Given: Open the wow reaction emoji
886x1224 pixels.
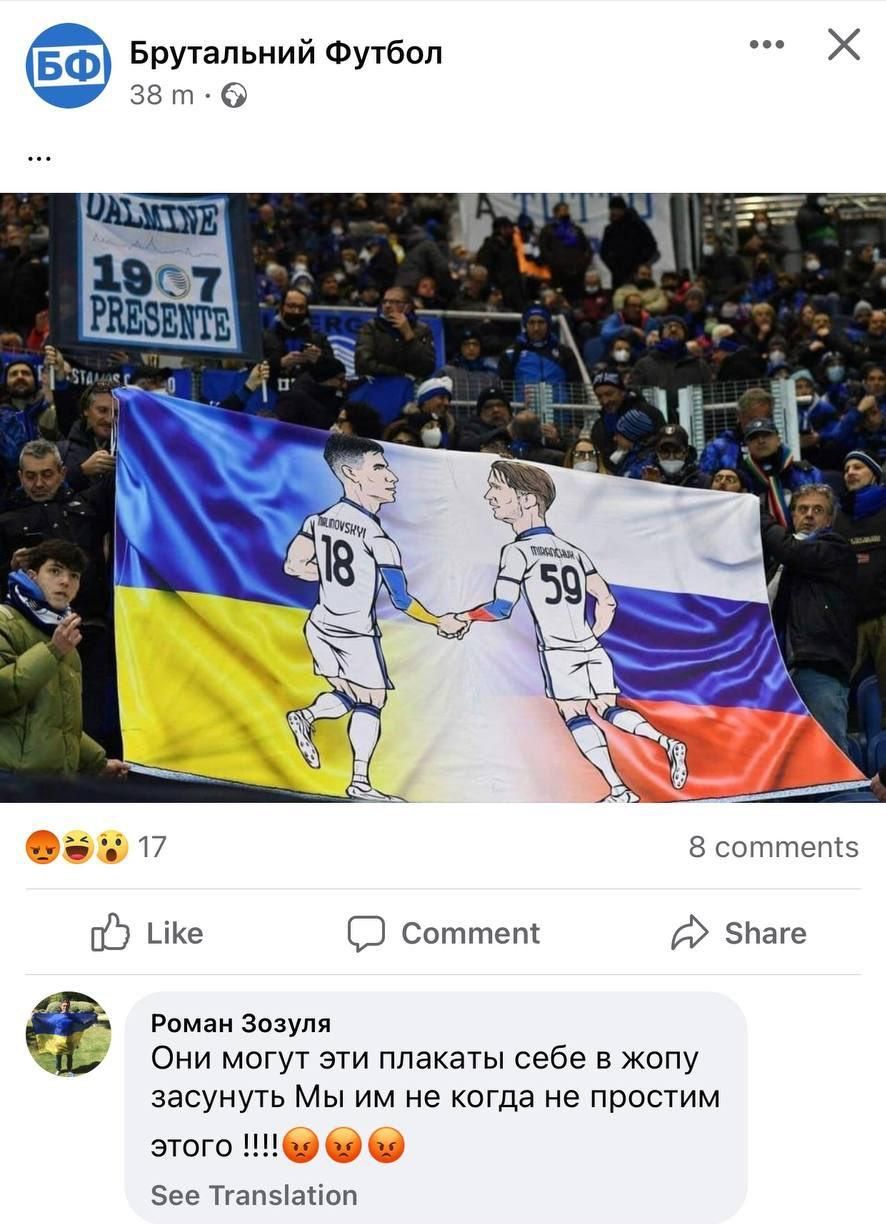Looking at the screenshot, I should coord(112,848).
